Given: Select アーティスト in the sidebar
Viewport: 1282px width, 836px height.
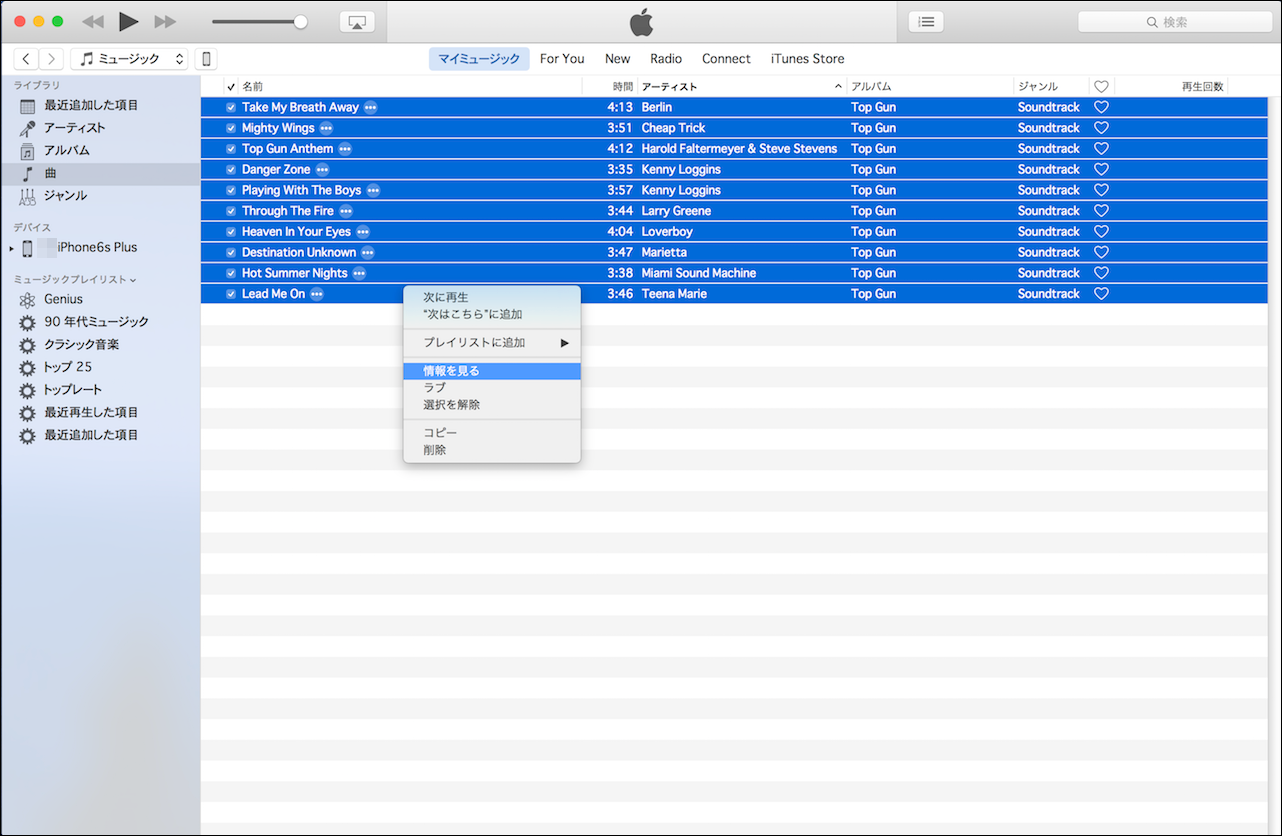Looking at the screenshot, I should (74, 128).
